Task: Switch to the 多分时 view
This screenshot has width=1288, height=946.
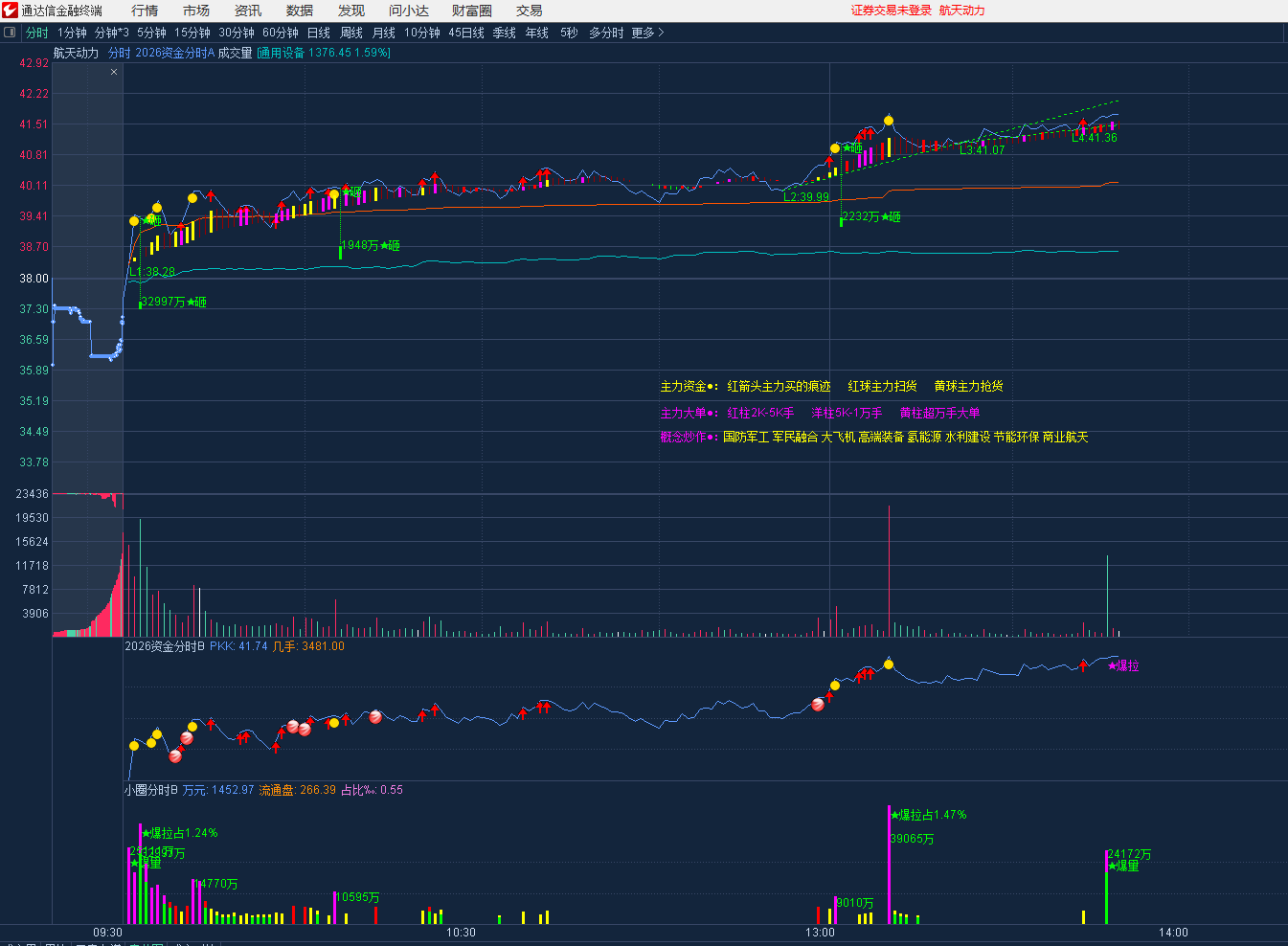Action: pos(606,33)
